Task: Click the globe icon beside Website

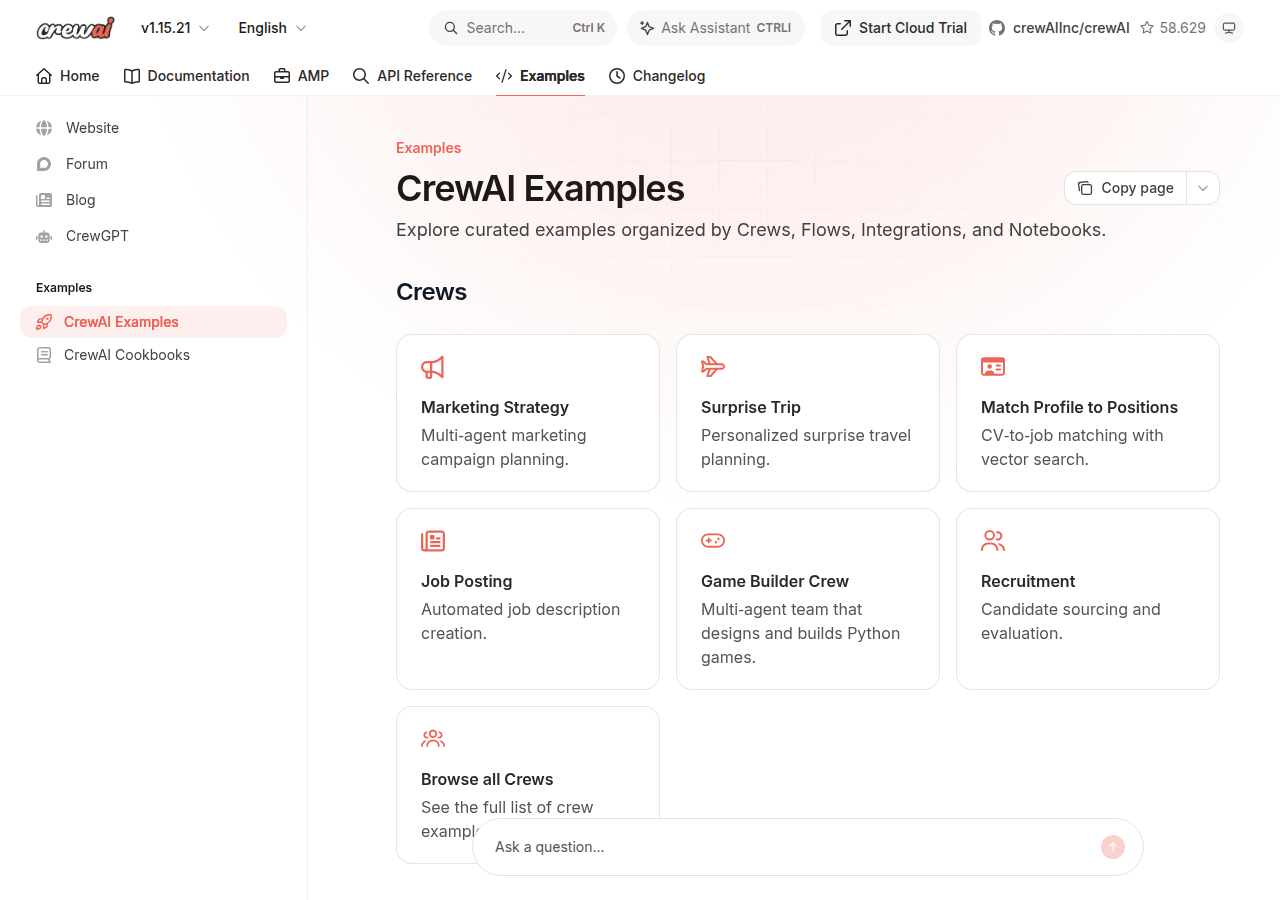Action: point(44,128)
